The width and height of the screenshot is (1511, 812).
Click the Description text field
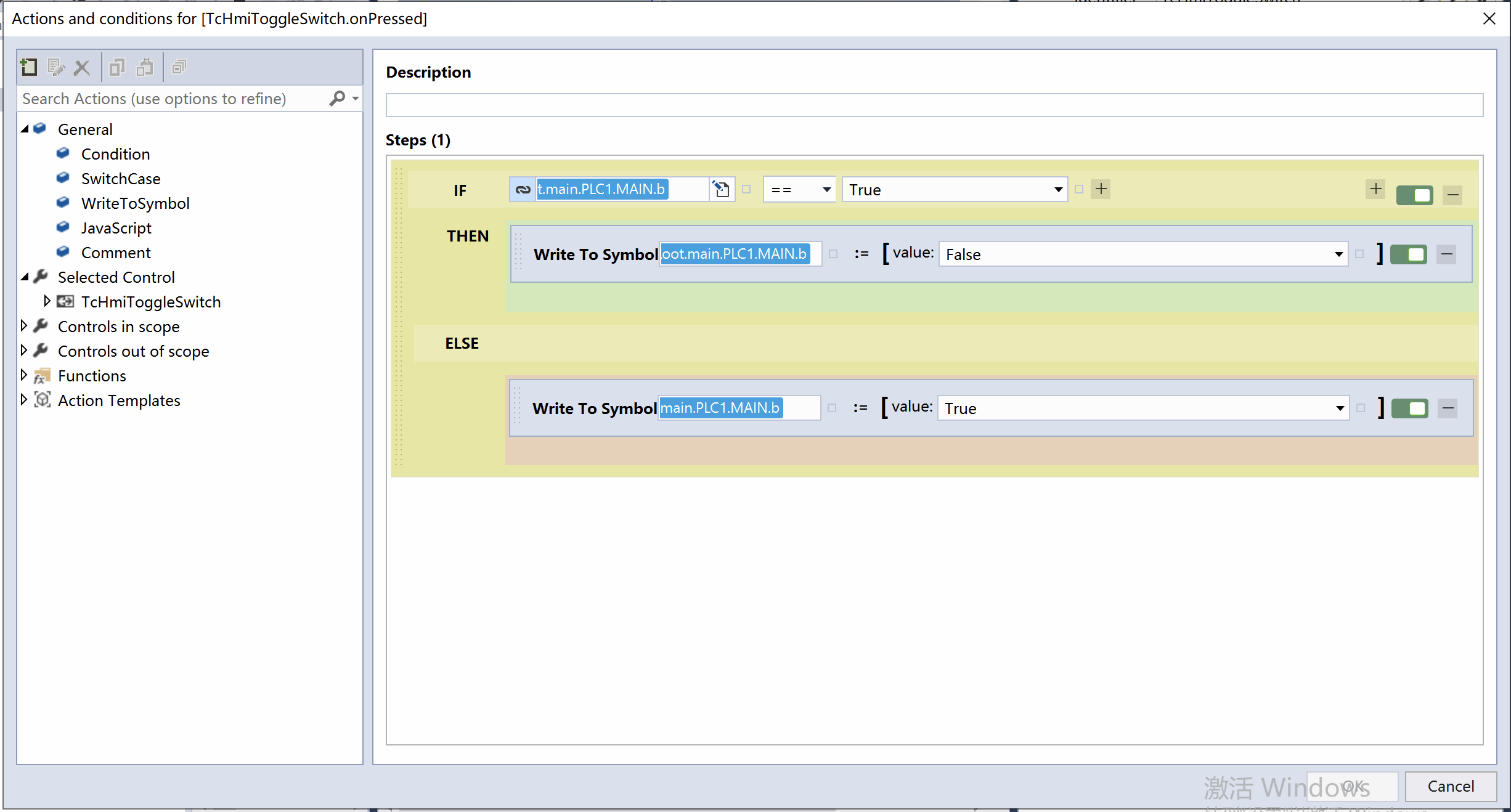tap(934, 105)
